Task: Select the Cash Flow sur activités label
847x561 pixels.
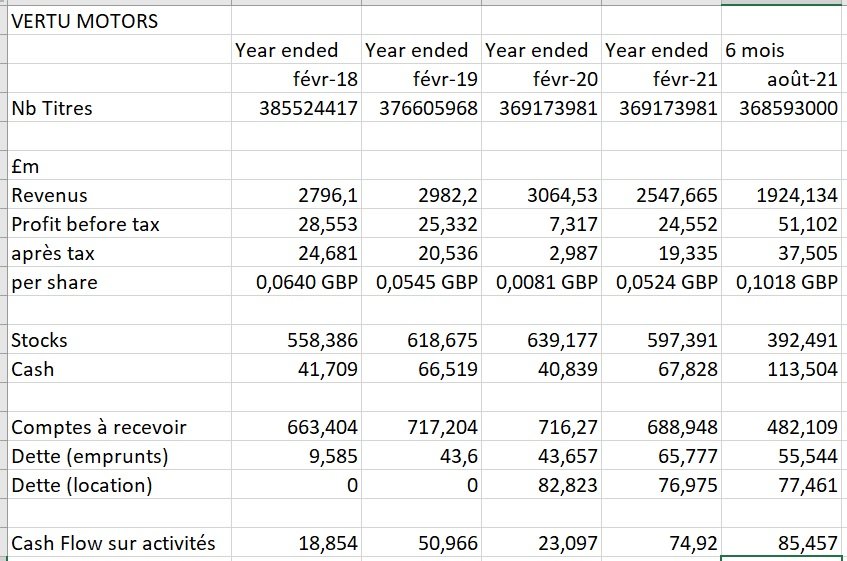Action: pyautogui.click(x=113, y=544)
